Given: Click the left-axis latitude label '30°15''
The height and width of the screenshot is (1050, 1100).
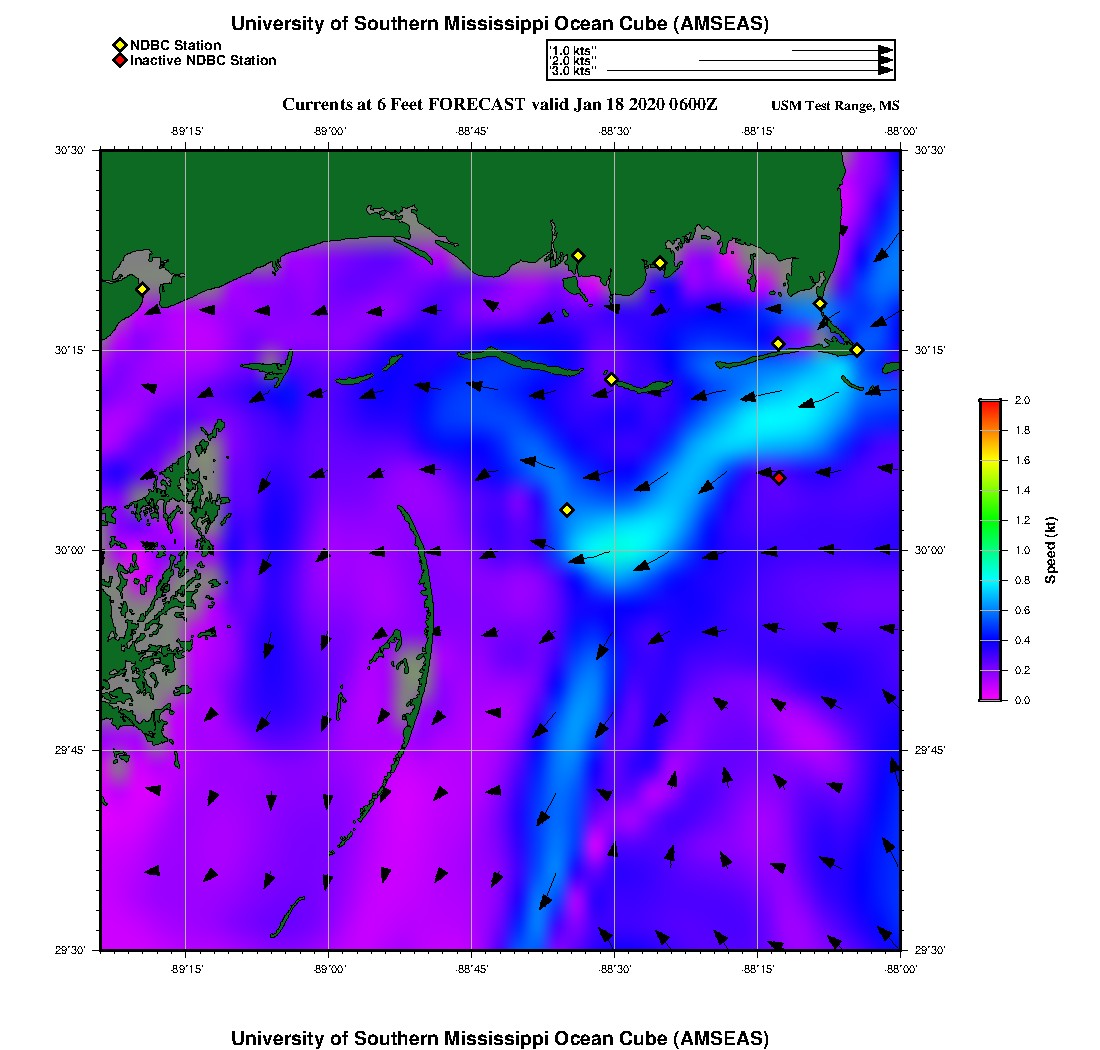Looking at the screenshot, I should pyautogui.click(x=70, y=350).
